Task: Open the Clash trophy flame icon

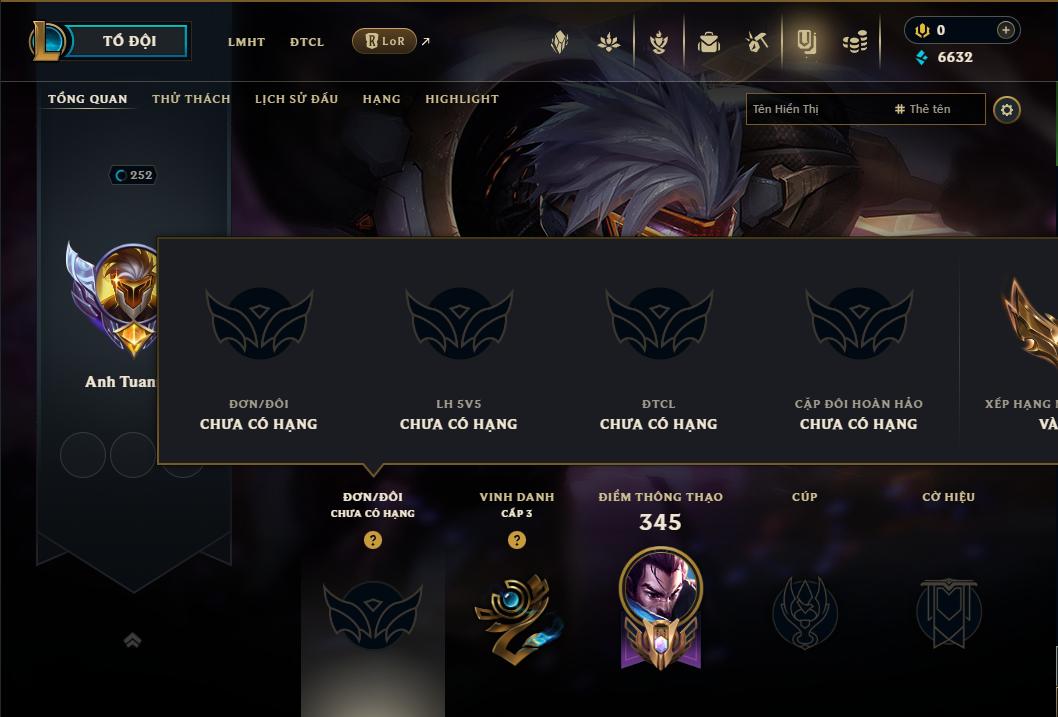Action: 659,42
